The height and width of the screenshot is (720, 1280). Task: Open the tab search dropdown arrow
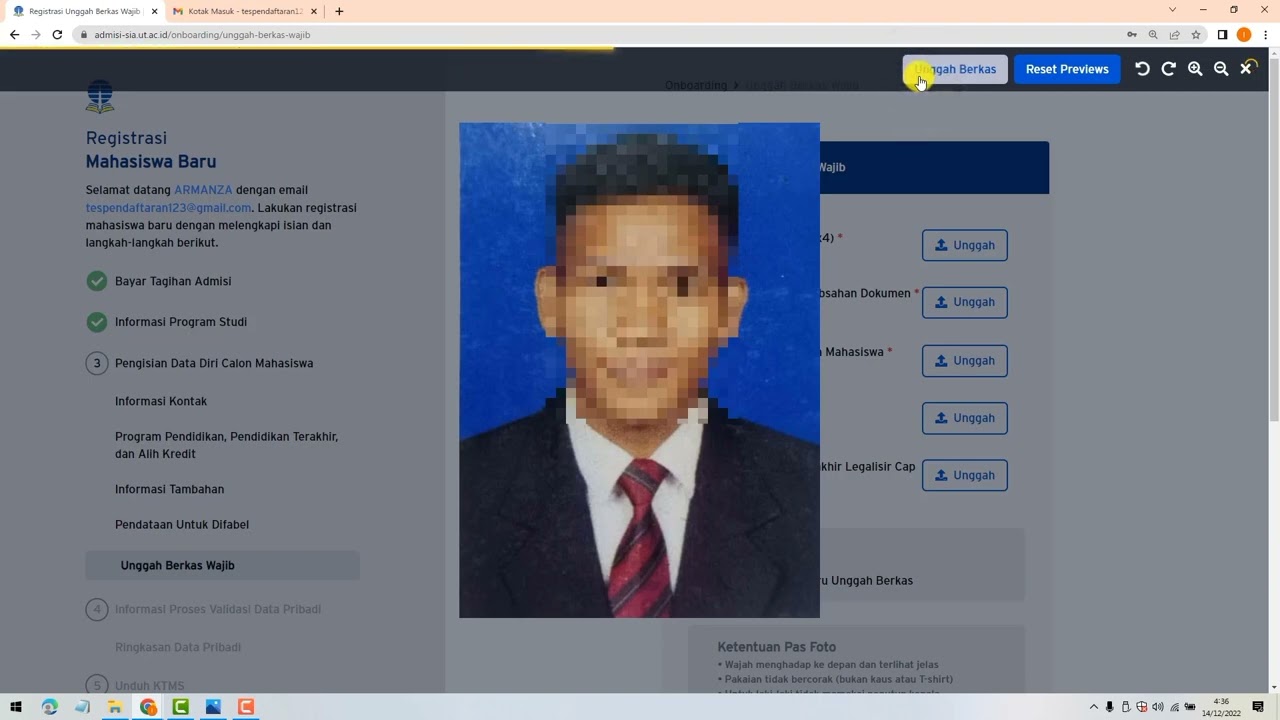tap(1173, 10)
